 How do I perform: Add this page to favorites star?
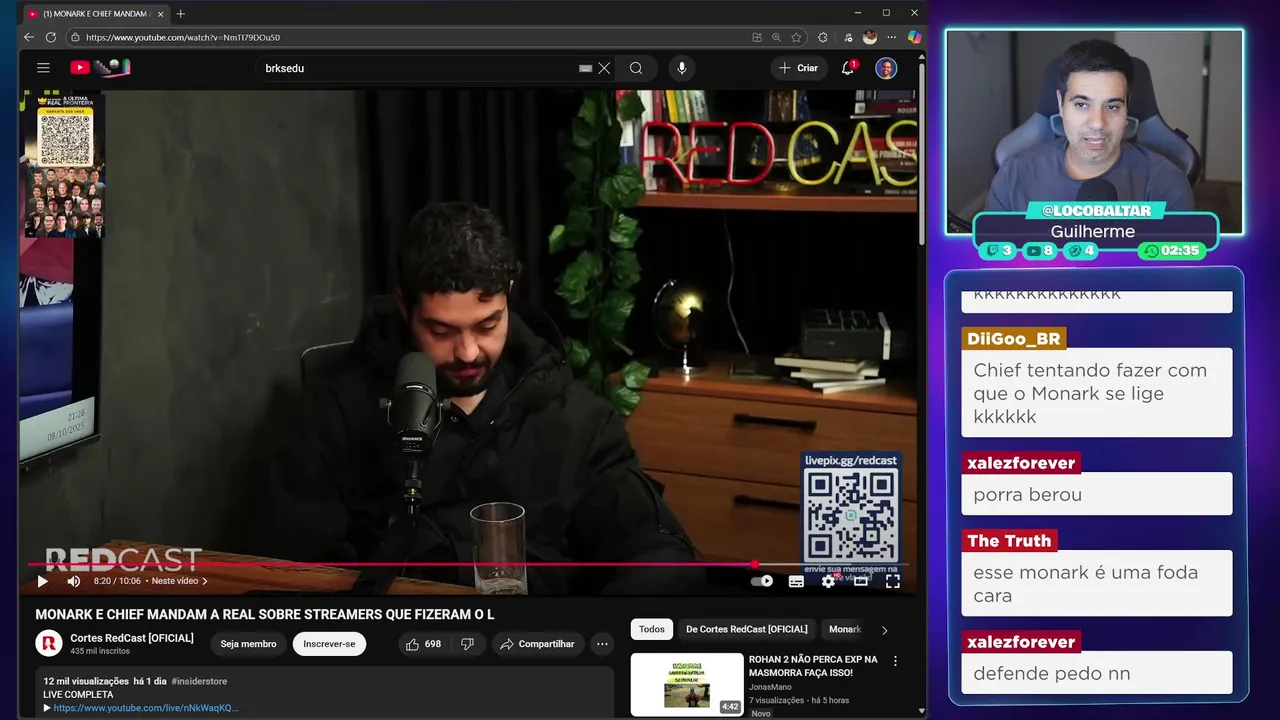tap(796, 37)
